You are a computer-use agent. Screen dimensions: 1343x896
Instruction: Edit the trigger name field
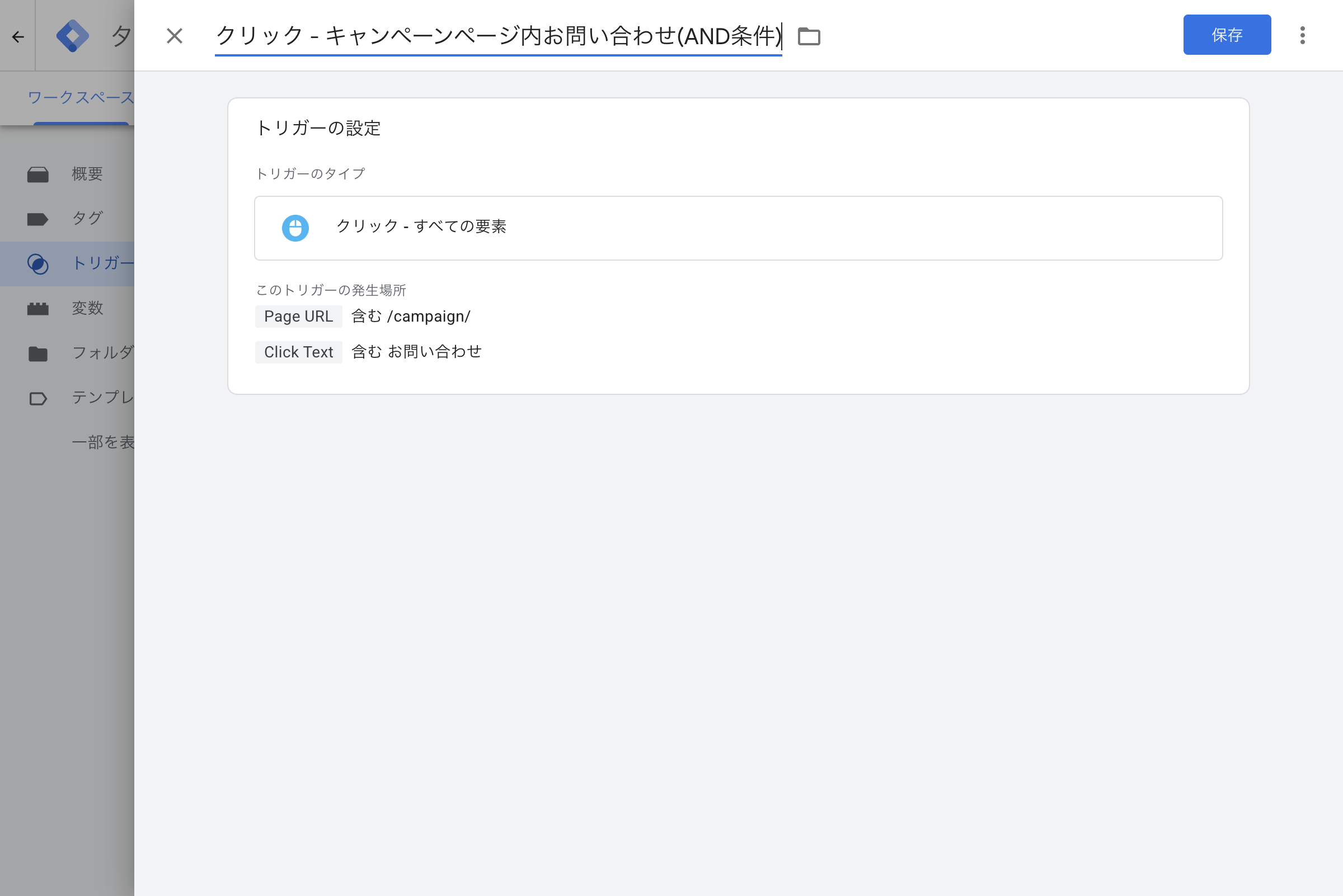[x=498, y=36]
